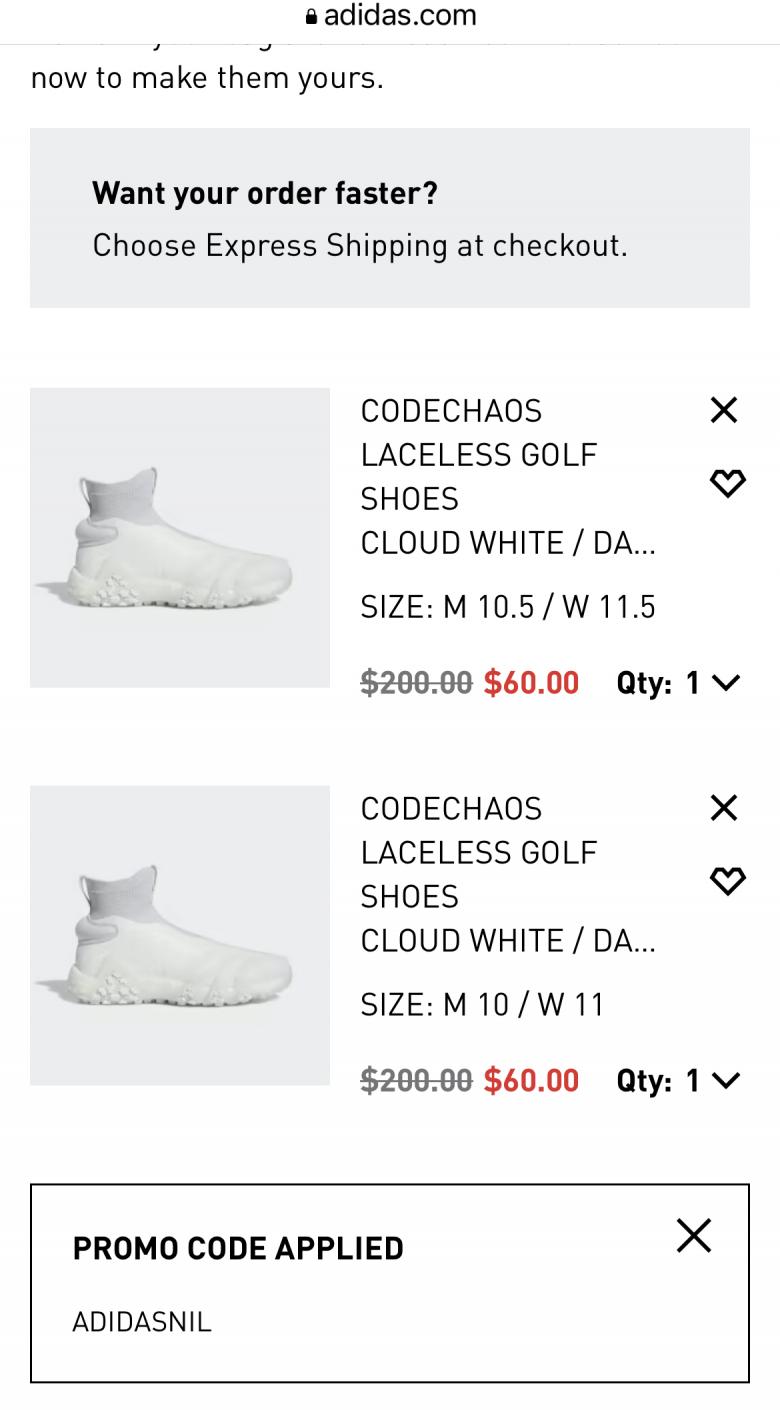780x1410 pixels.
Task: Click the $60.00 sale price for size M 10.5
Action: (531, 683)
